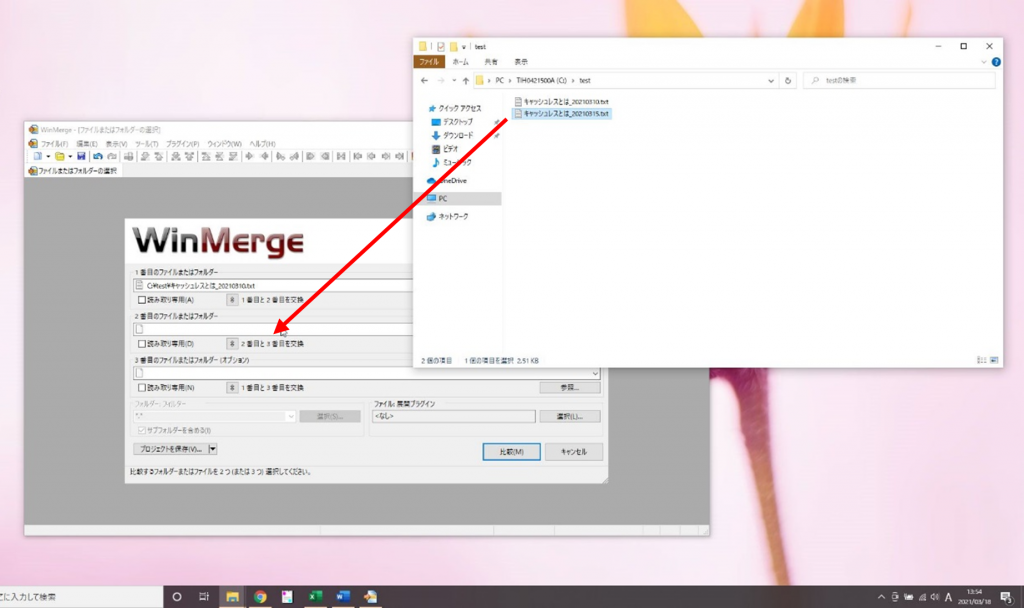Click the blue Undo icon in WinMerge toolbar
1024x608 pixels.
(x=97, y=156)
